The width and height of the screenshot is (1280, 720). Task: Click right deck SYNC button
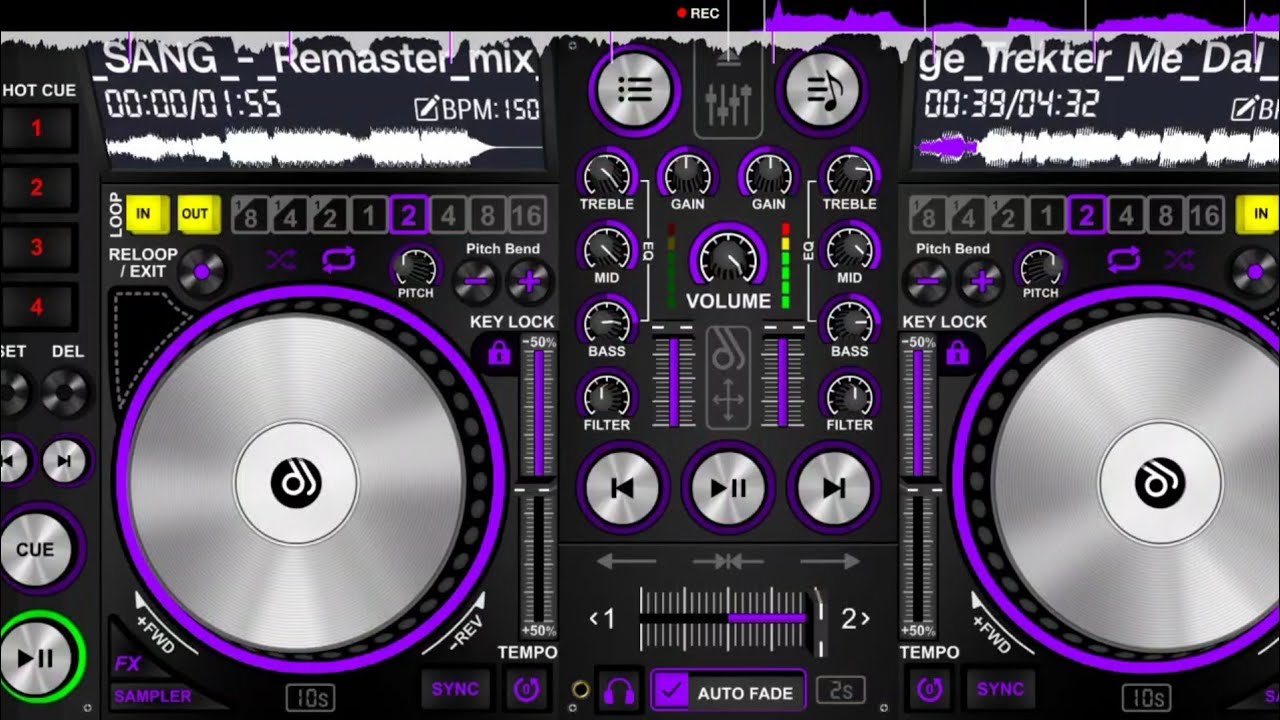pyautogui.click(x=1000, y=689)
